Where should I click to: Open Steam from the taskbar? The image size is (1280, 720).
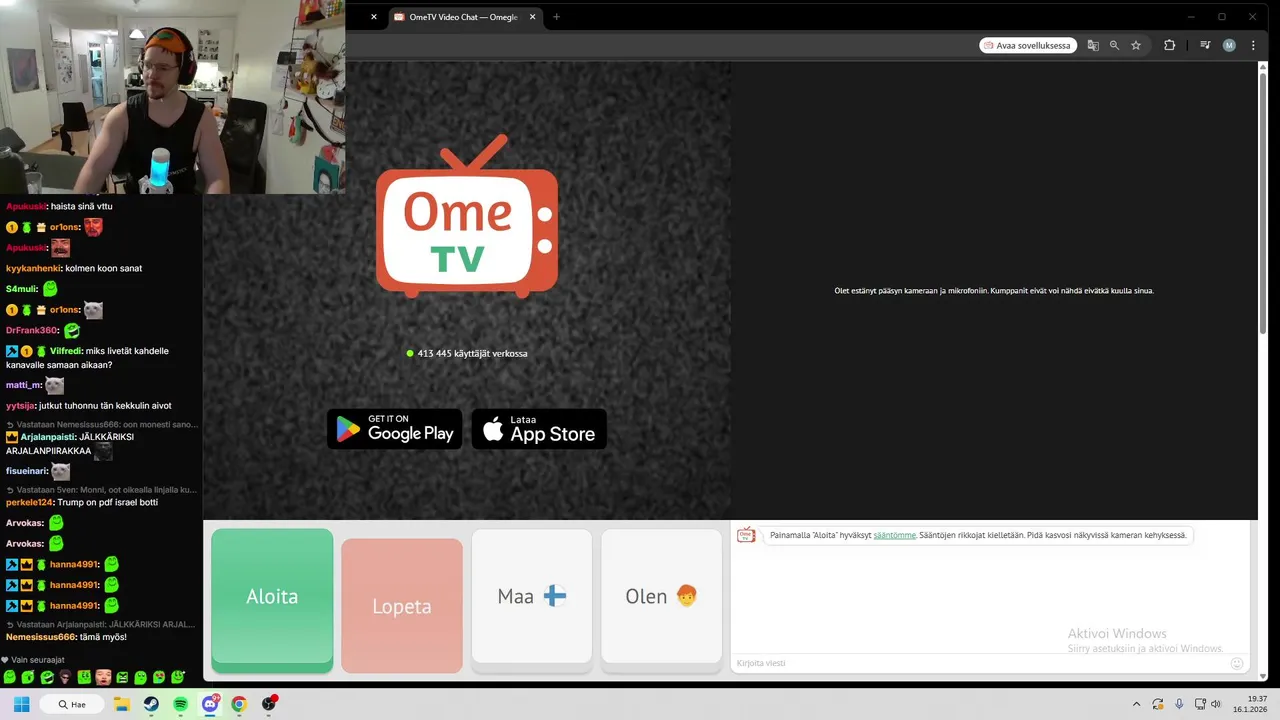pyautogui.click(x=151, y=704)
